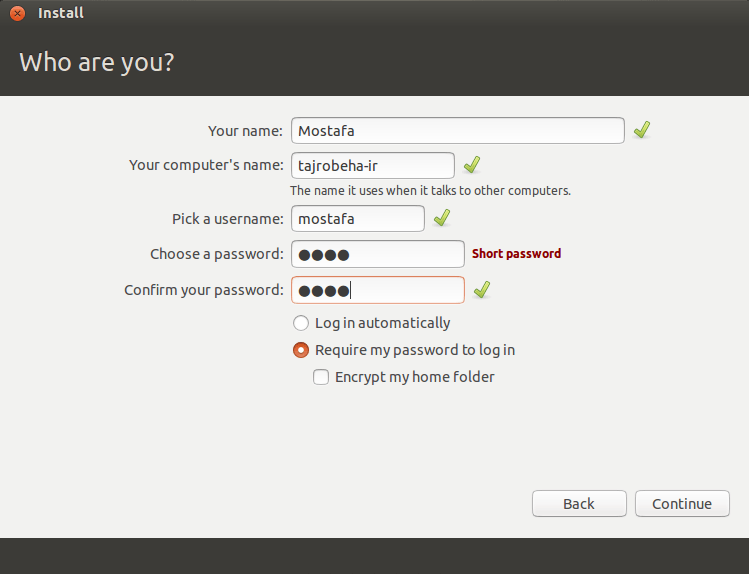Click the Pick a username field
Image resolution: width=749 pixels, height=574 pixels.
(x=357, y=218)
